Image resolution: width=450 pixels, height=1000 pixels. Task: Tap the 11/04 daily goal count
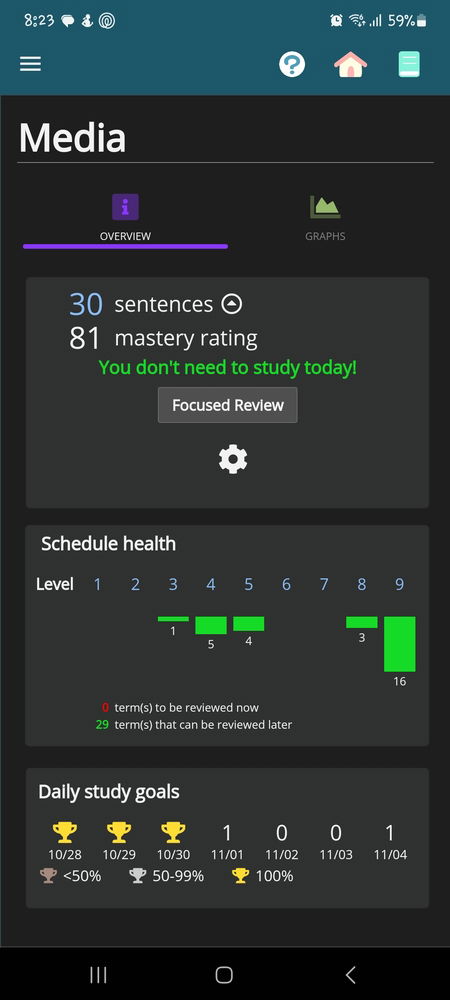click(390, 832)
